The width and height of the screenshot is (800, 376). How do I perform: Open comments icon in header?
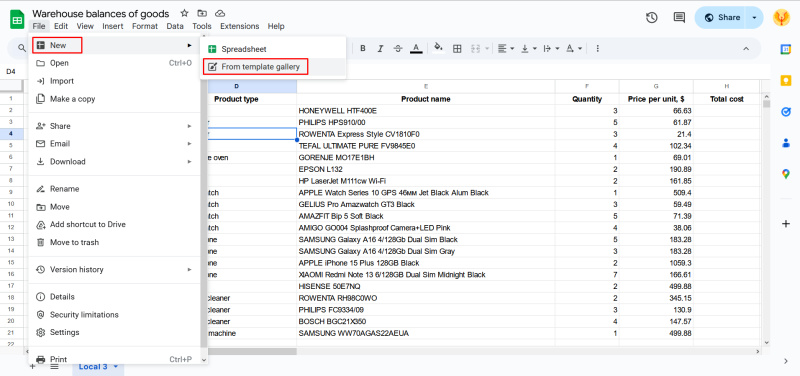[679, 17]
